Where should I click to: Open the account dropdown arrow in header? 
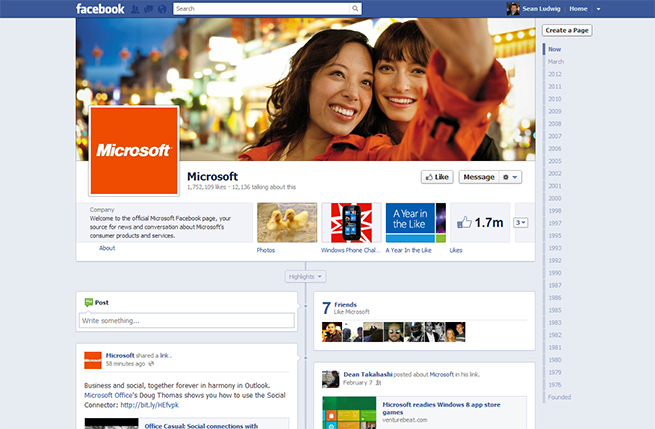(x=599, y=9)
